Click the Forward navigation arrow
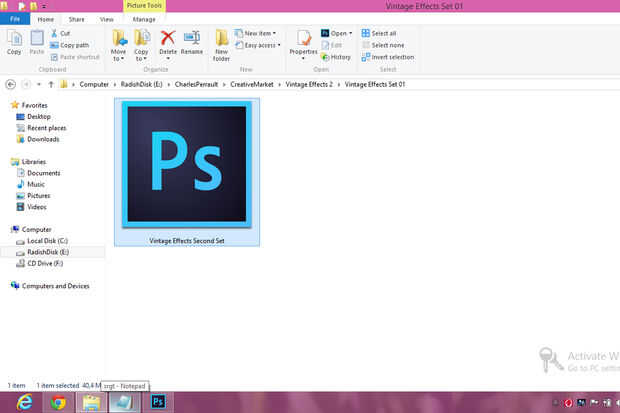The image size is (620, 413). pyautogui.click(x=26, y=84)
